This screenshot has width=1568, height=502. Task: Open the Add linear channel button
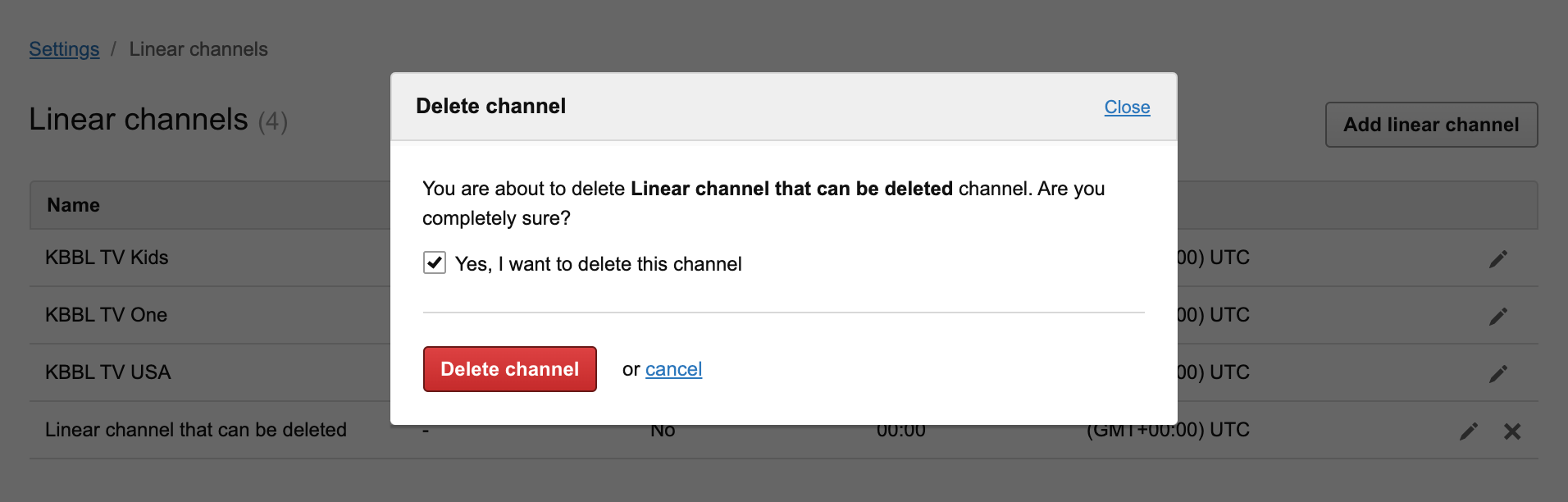[1431, 125]
